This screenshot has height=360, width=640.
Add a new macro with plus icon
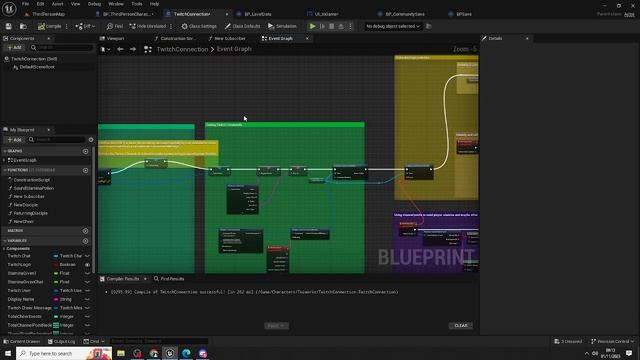tap(85, 231)
